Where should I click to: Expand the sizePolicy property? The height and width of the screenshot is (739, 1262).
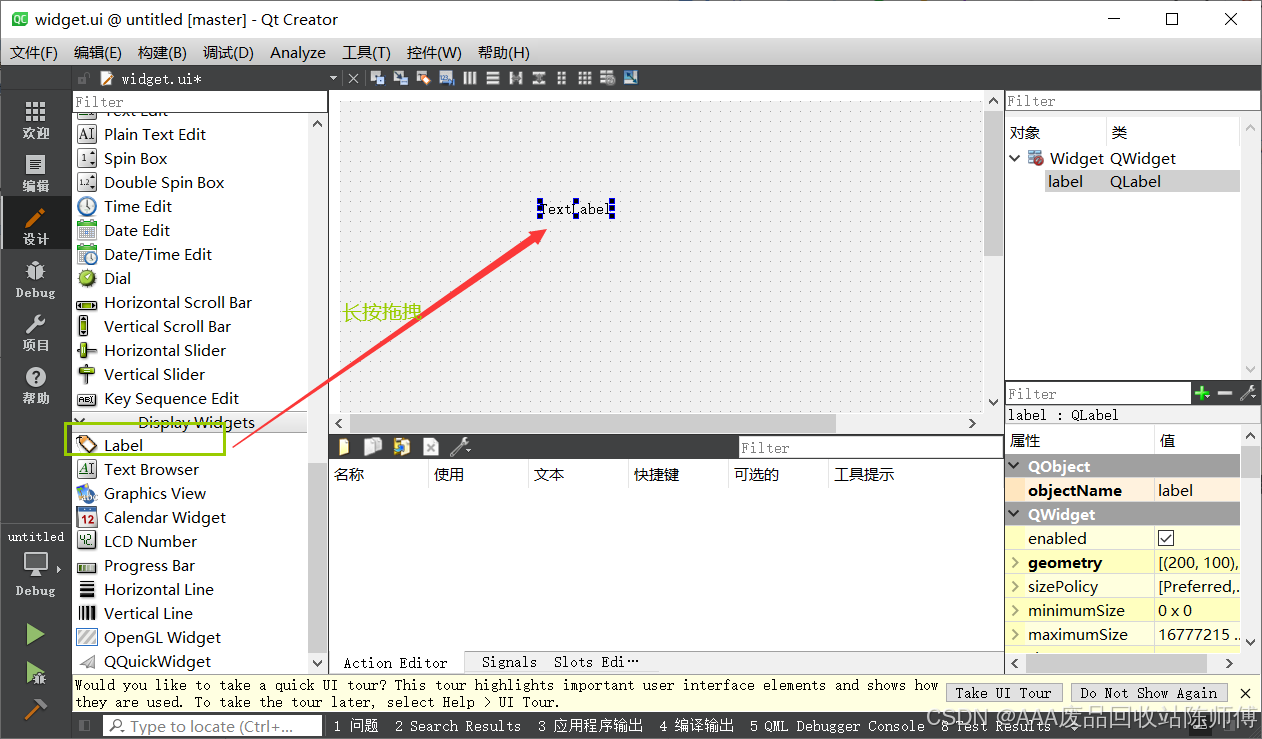[x=1016, y=587]
